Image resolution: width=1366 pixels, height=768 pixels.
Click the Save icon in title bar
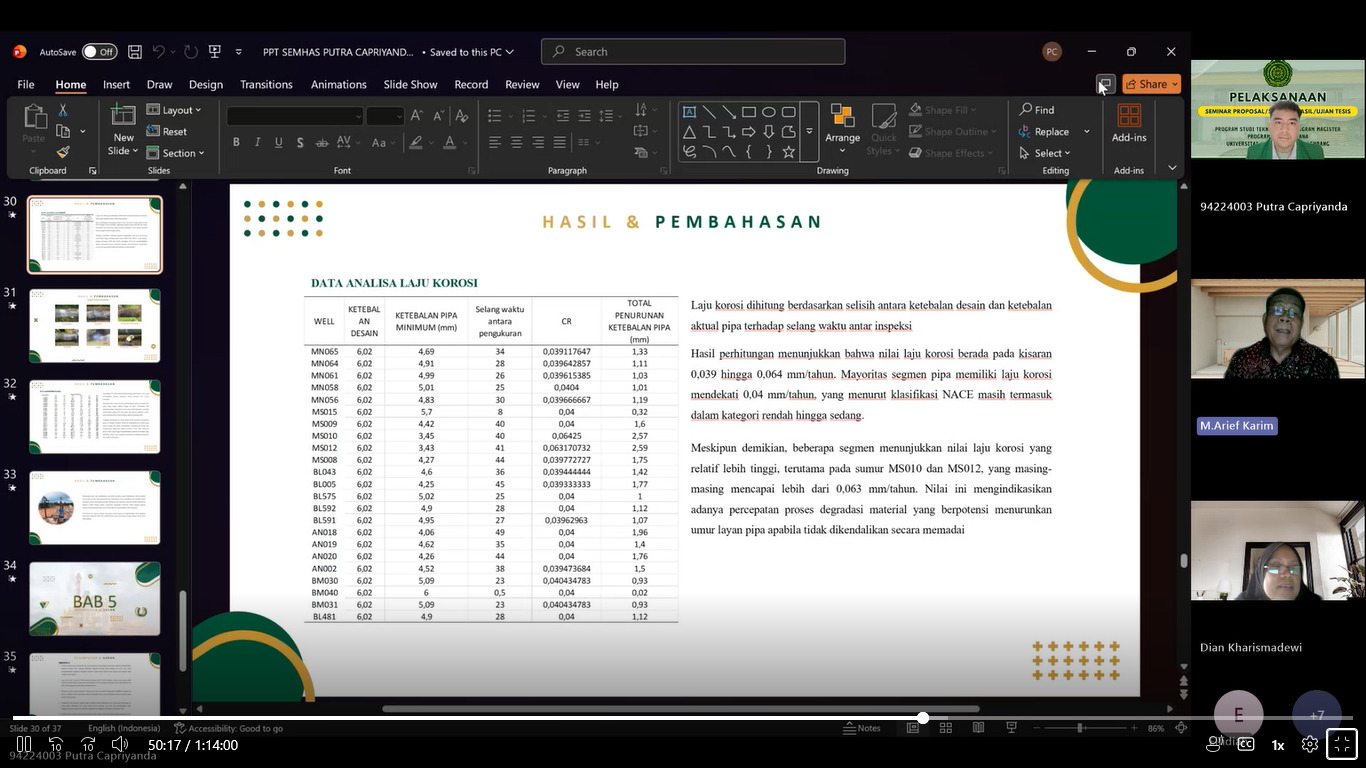(x=135, y=52)
